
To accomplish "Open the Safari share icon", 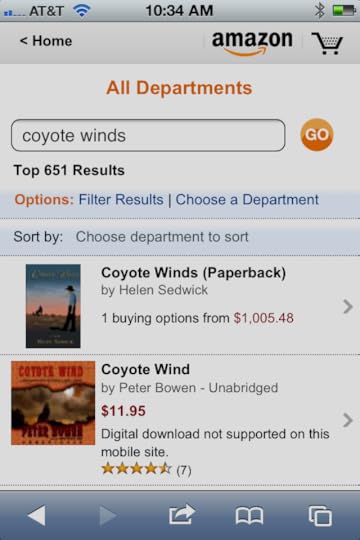I will (182, 514).
